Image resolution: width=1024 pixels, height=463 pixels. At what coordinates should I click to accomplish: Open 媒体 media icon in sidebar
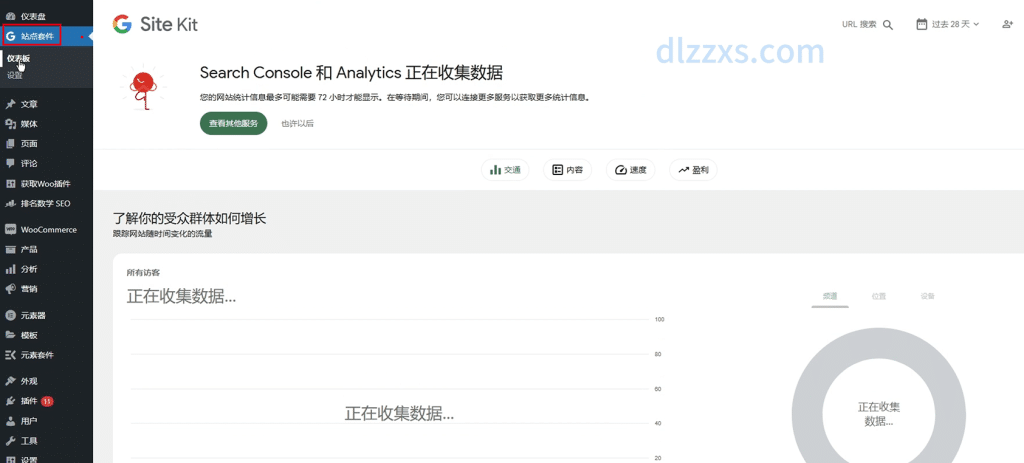tap(10, 124)
